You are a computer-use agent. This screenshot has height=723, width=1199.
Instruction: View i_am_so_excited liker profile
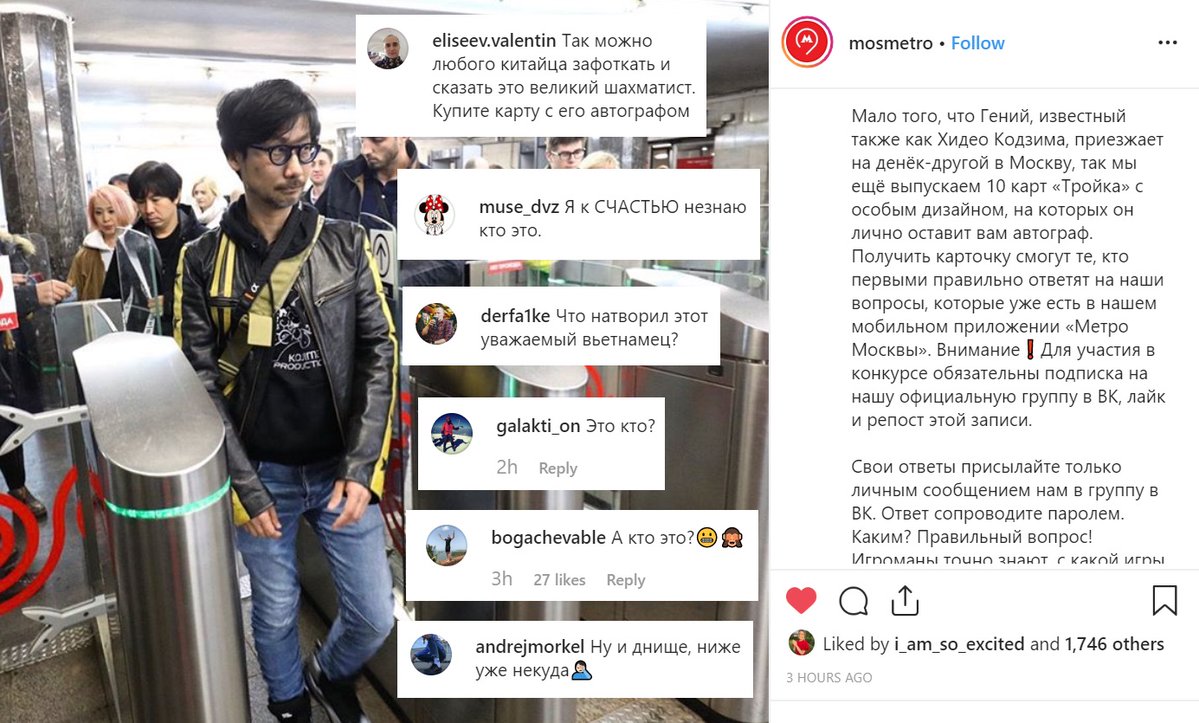pos(959,644)
